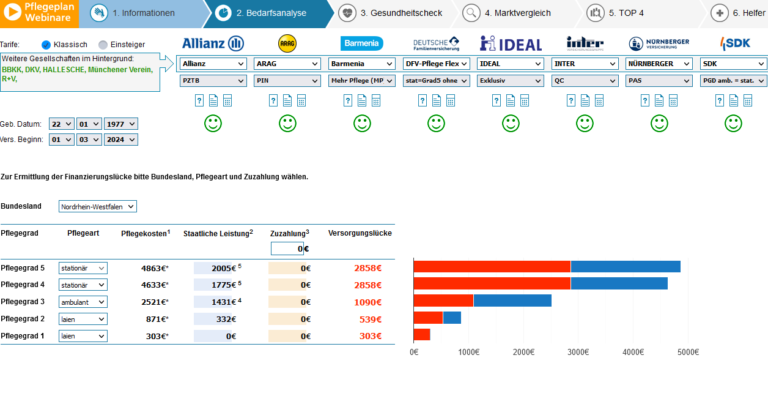Go to the 3. Gesundheitscheck step

[387, 14]
